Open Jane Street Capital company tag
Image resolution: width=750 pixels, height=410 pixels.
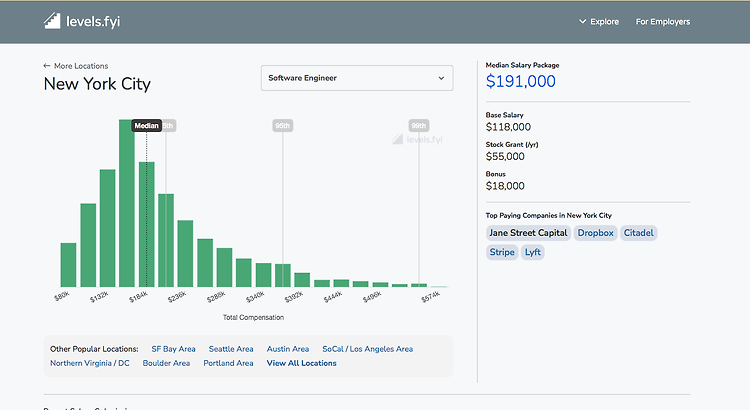[x=528, y=233]
